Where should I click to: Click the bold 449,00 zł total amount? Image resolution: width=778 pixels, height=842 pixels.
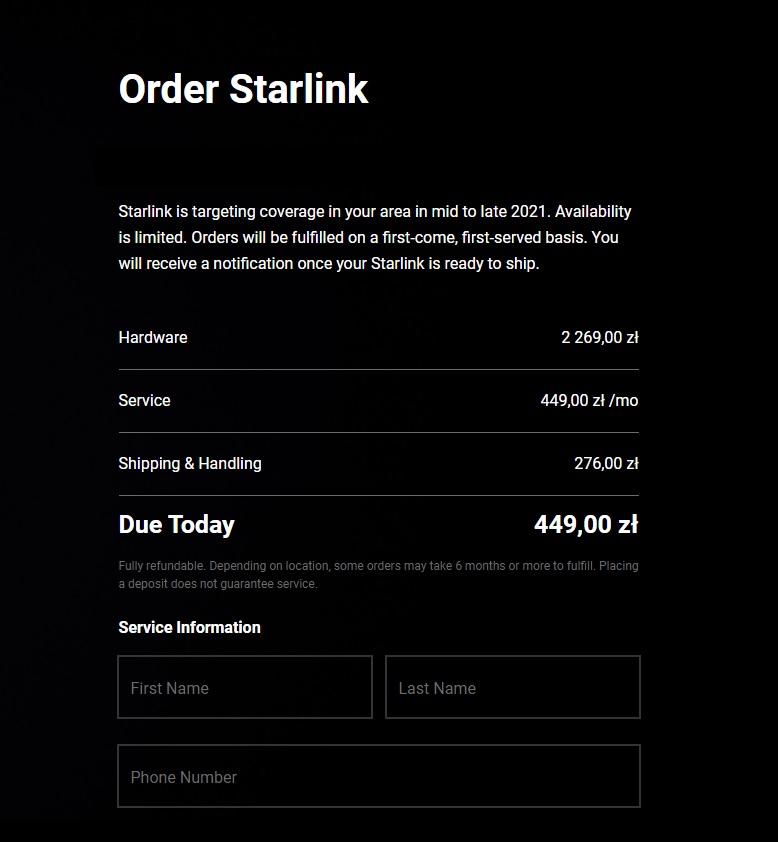586,525
